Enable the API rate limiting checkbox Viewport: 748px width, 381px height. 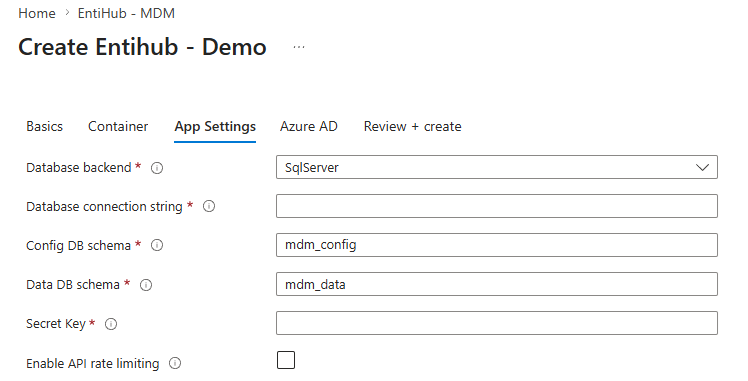click(x=286, y=360)
